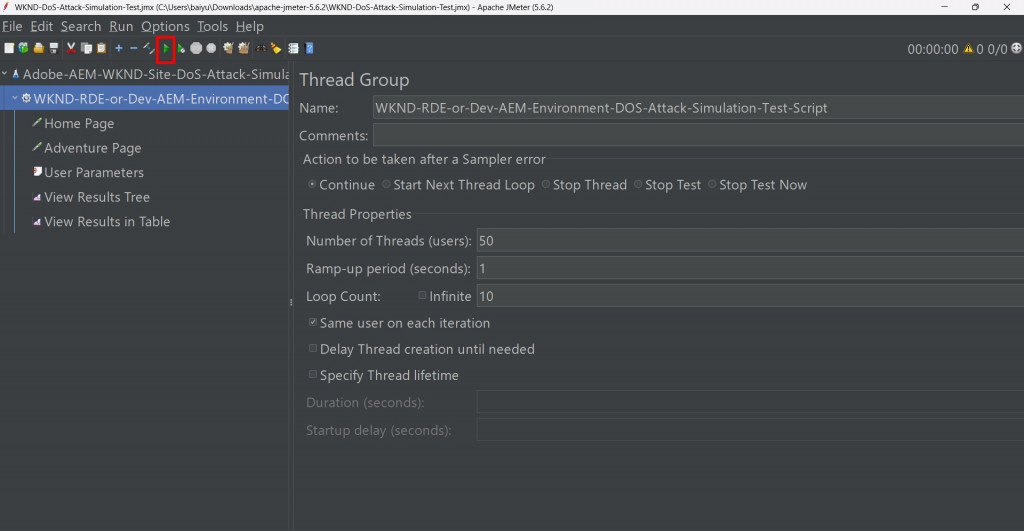Select Start Next Thread Loop option
1024x531 pixels.
pyautogui.click(x=387, y=185)
